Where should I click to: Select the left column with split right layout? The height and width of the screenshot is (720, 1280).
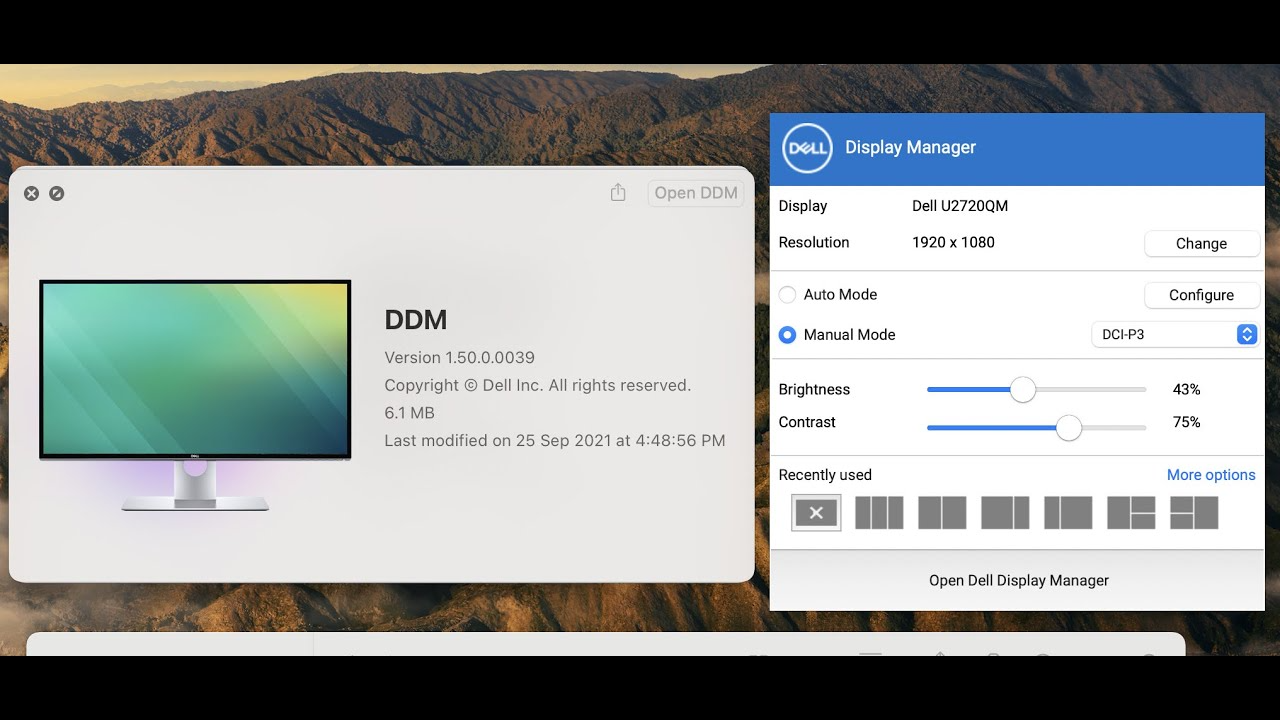tap(1131, 513)
